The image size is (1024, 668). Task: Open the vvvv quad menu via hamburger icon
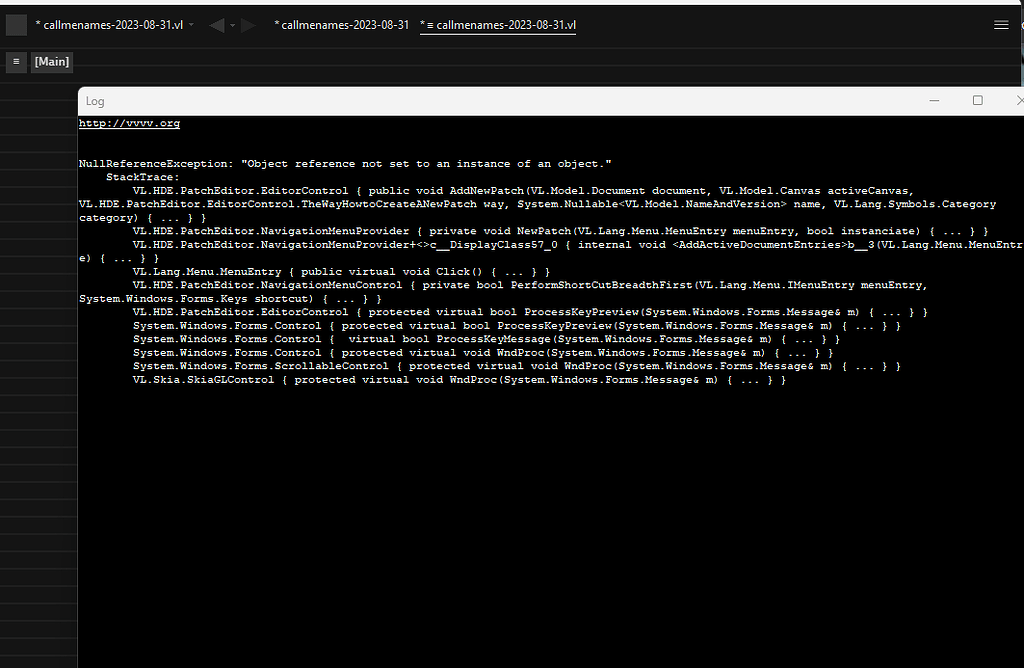click(1001, 25)
